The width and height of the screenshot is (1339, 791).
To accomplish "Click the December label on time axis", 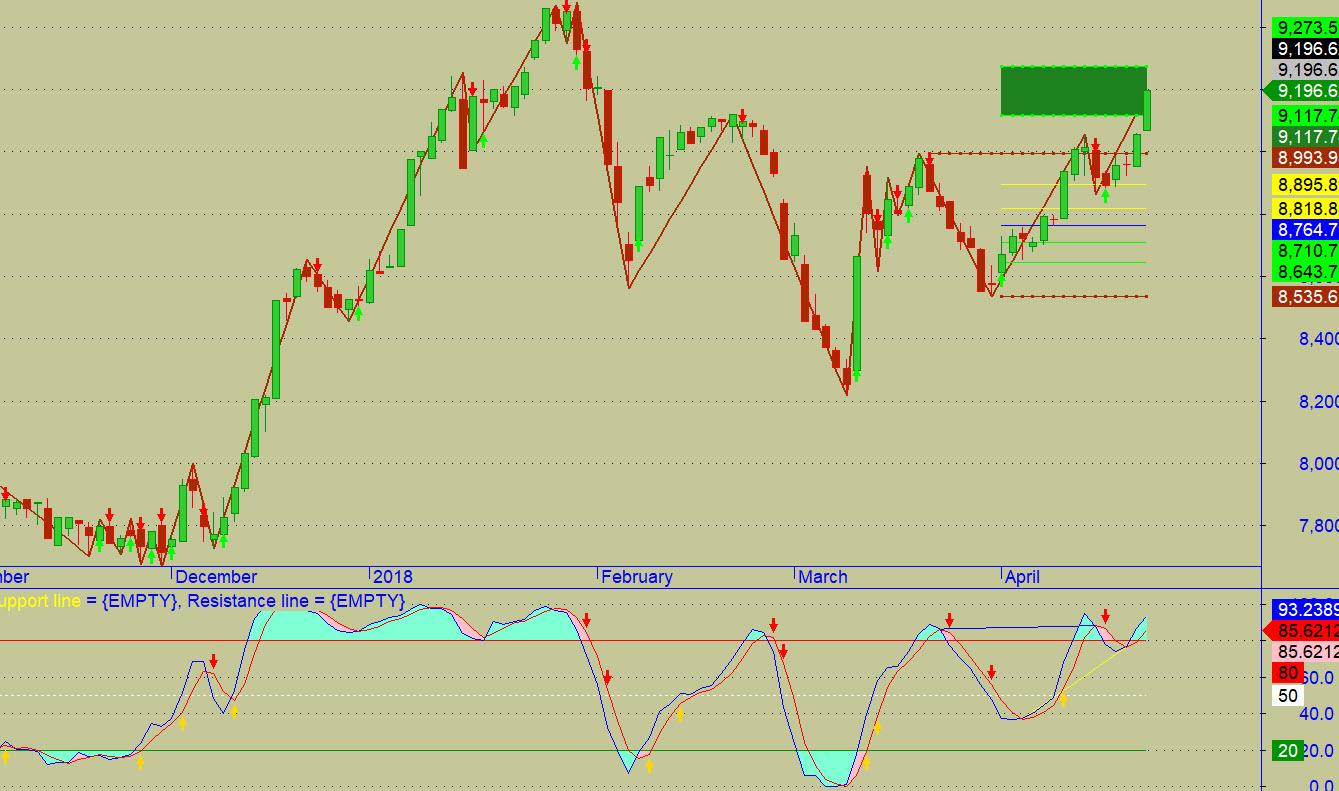I will click(x=216, y=577).
